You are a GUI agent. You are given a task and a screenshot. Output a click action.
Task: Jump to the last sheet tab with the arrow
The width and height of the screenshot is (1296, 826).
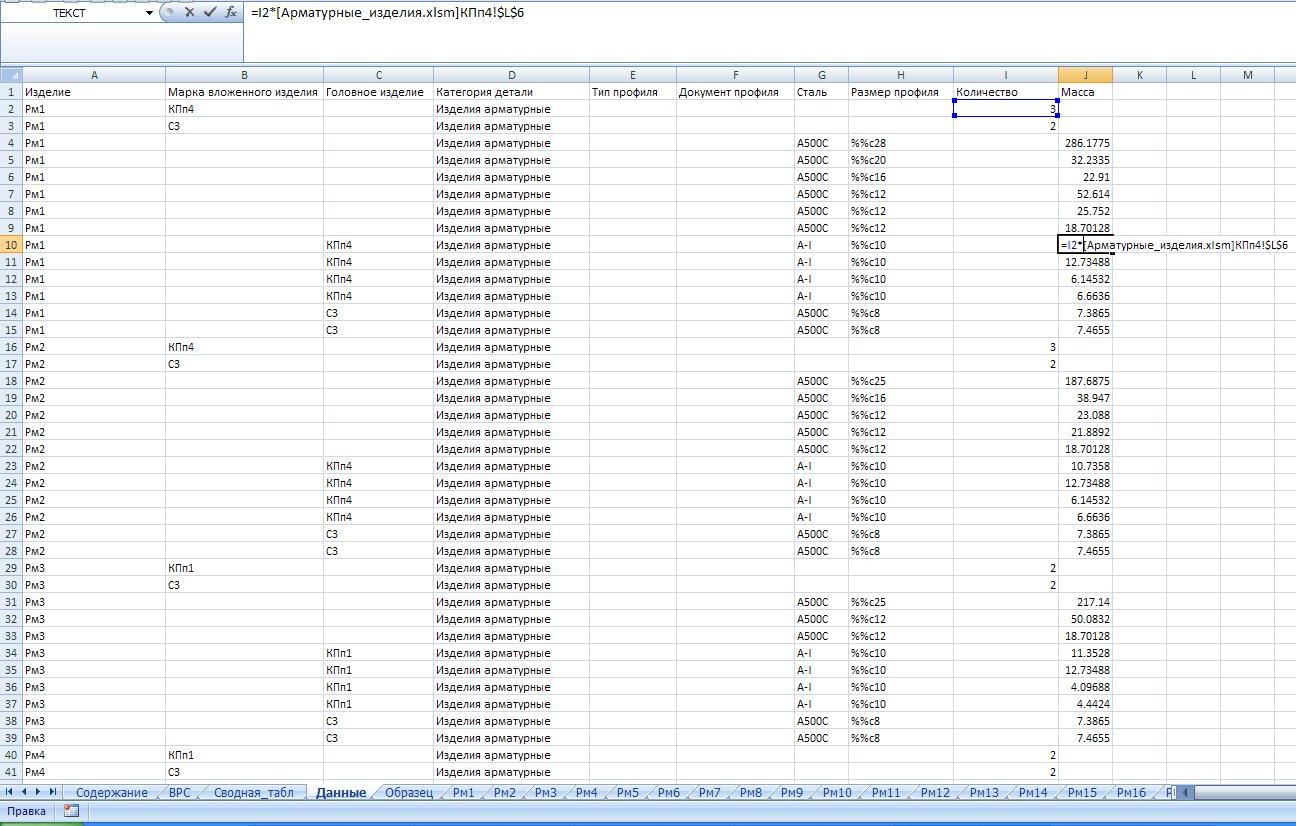54,793
